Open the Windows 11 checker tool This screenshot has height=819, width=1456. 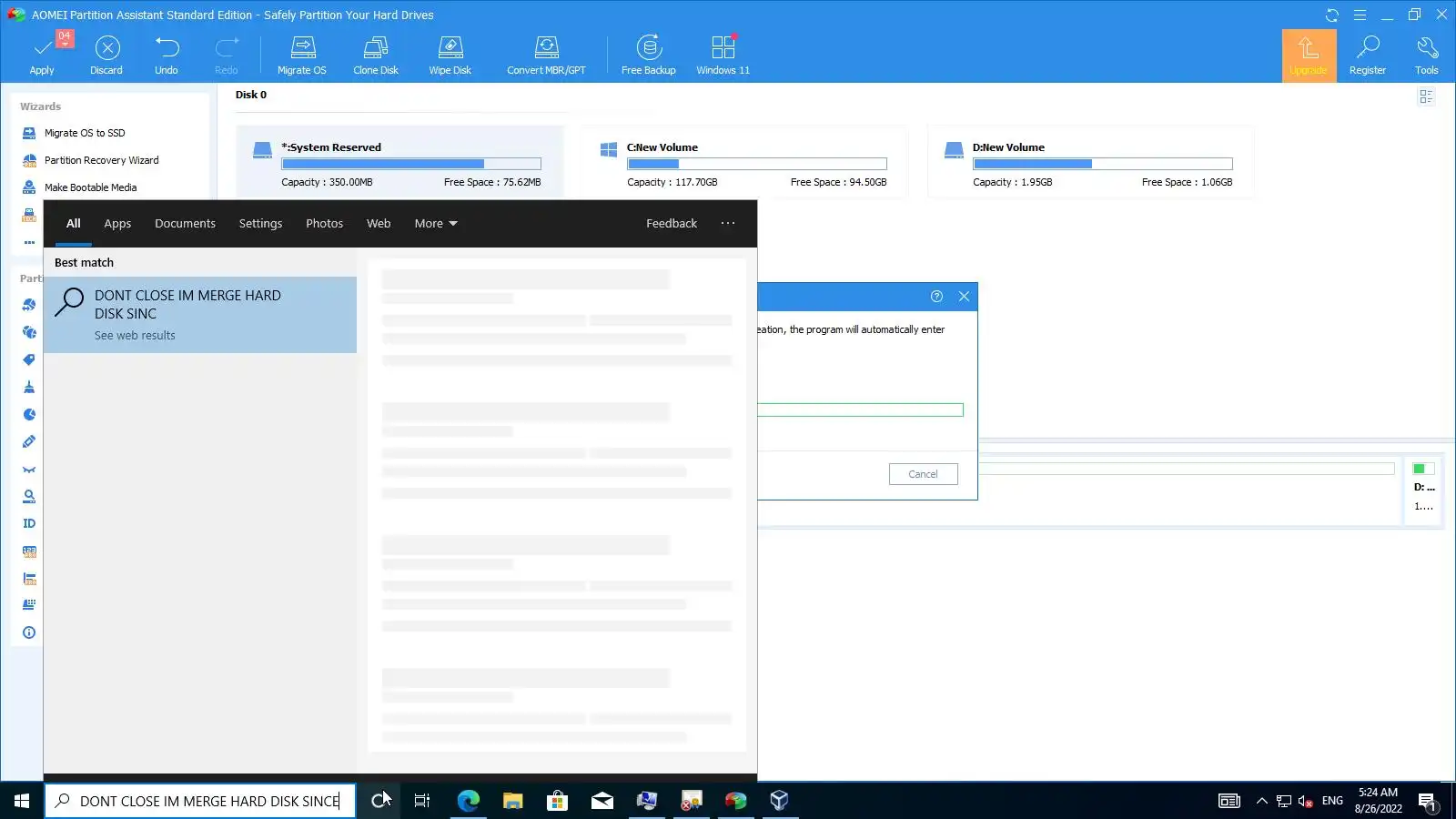tap(723, 56)
